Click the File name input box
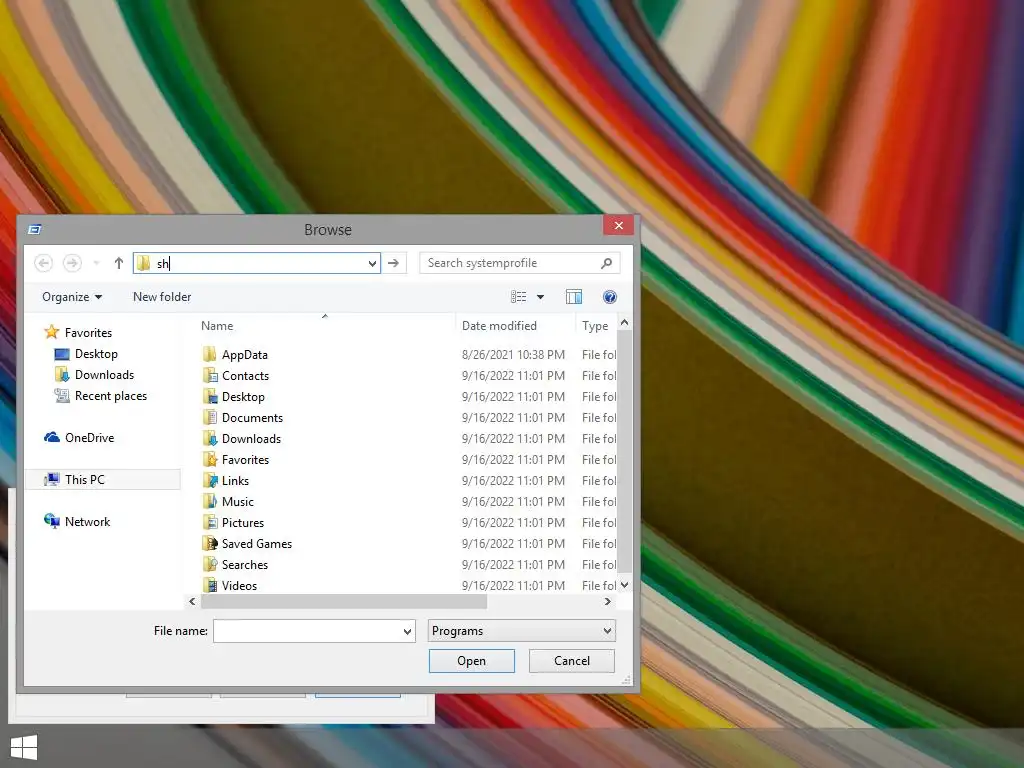1024x768 pixels. [314, 631]
